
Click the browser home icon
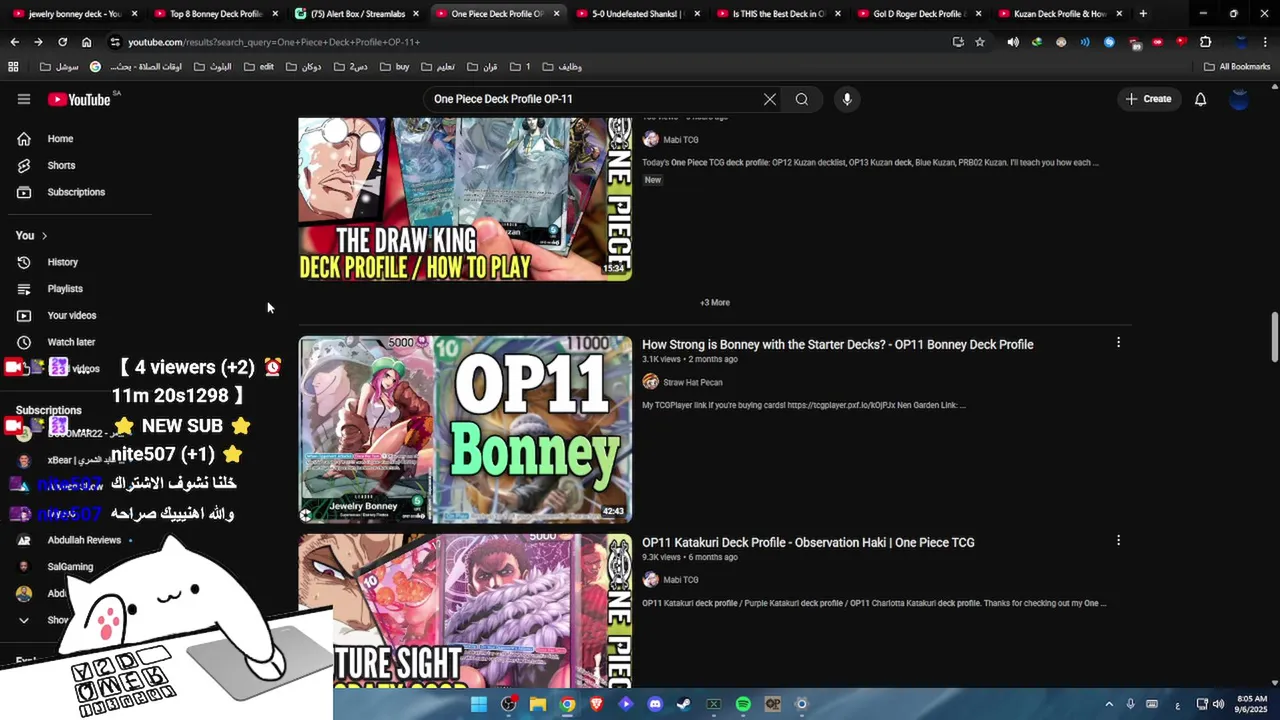coord(87,42)
